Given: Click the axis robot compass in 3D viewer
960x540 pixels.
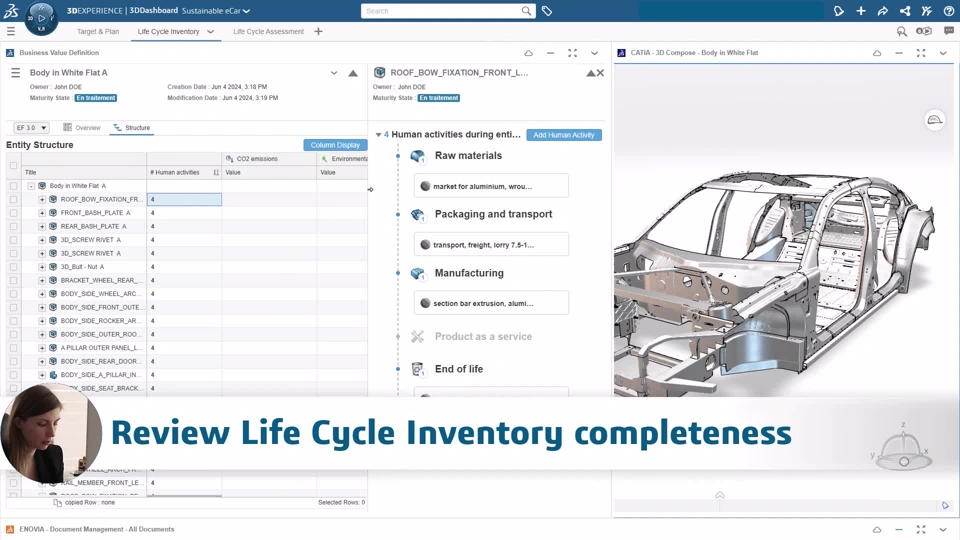Looking at the screenshot, I should (x=904, y=450).
